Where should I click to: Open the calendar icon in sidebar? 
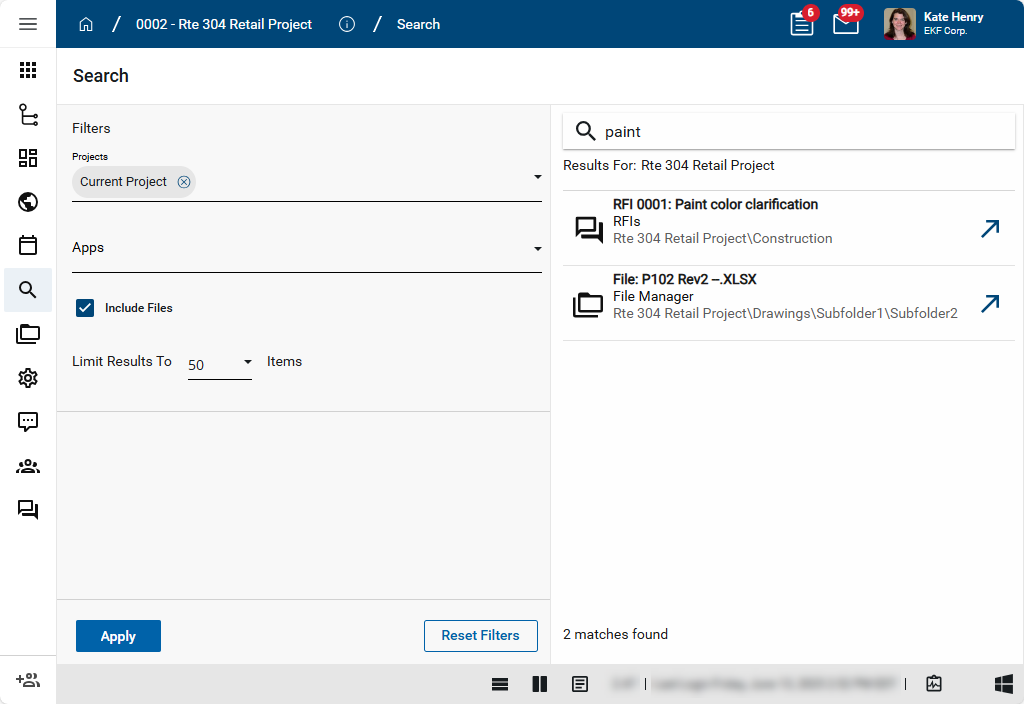(x=28, y=246)
